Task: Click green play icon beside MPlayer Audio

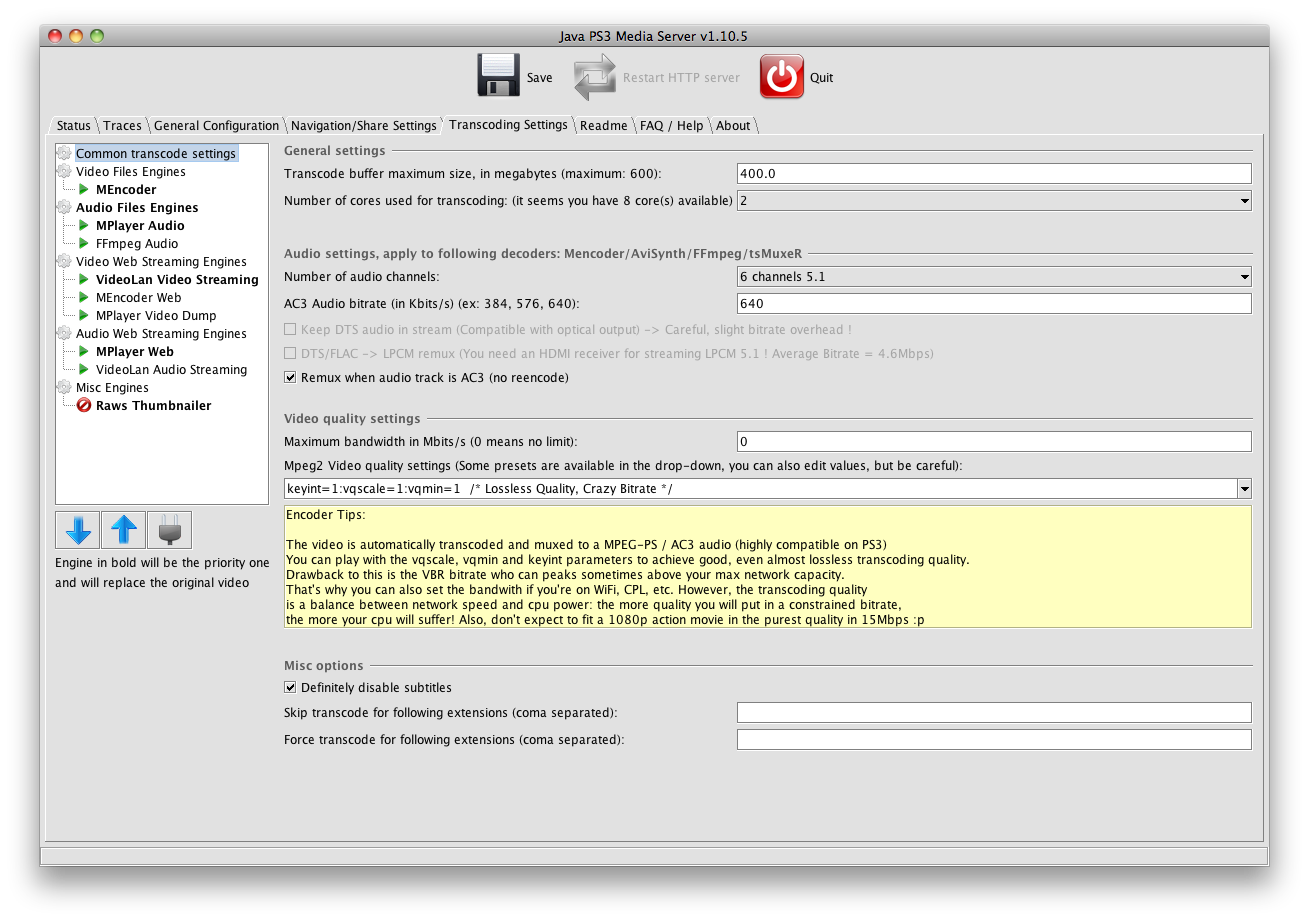Action: click(x=84, y=226)
